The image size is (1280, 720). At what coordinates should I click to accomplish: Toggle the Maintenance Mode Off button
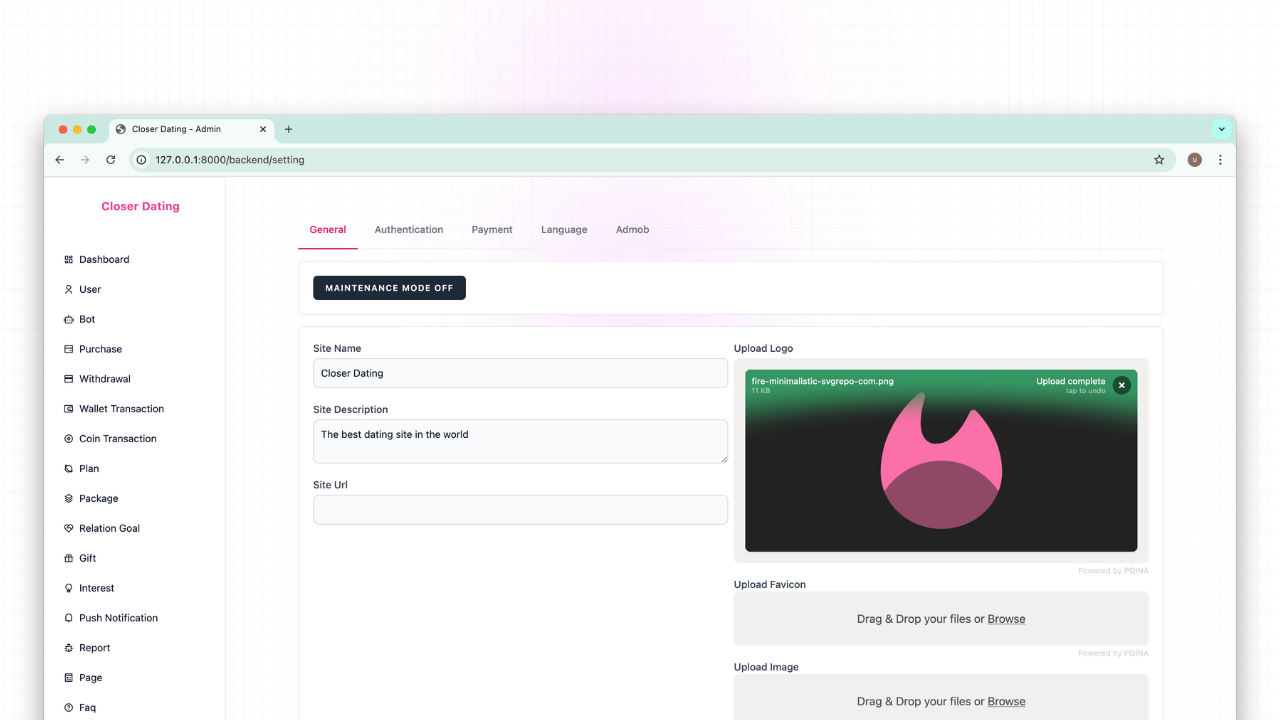click(x=389, y=288)
